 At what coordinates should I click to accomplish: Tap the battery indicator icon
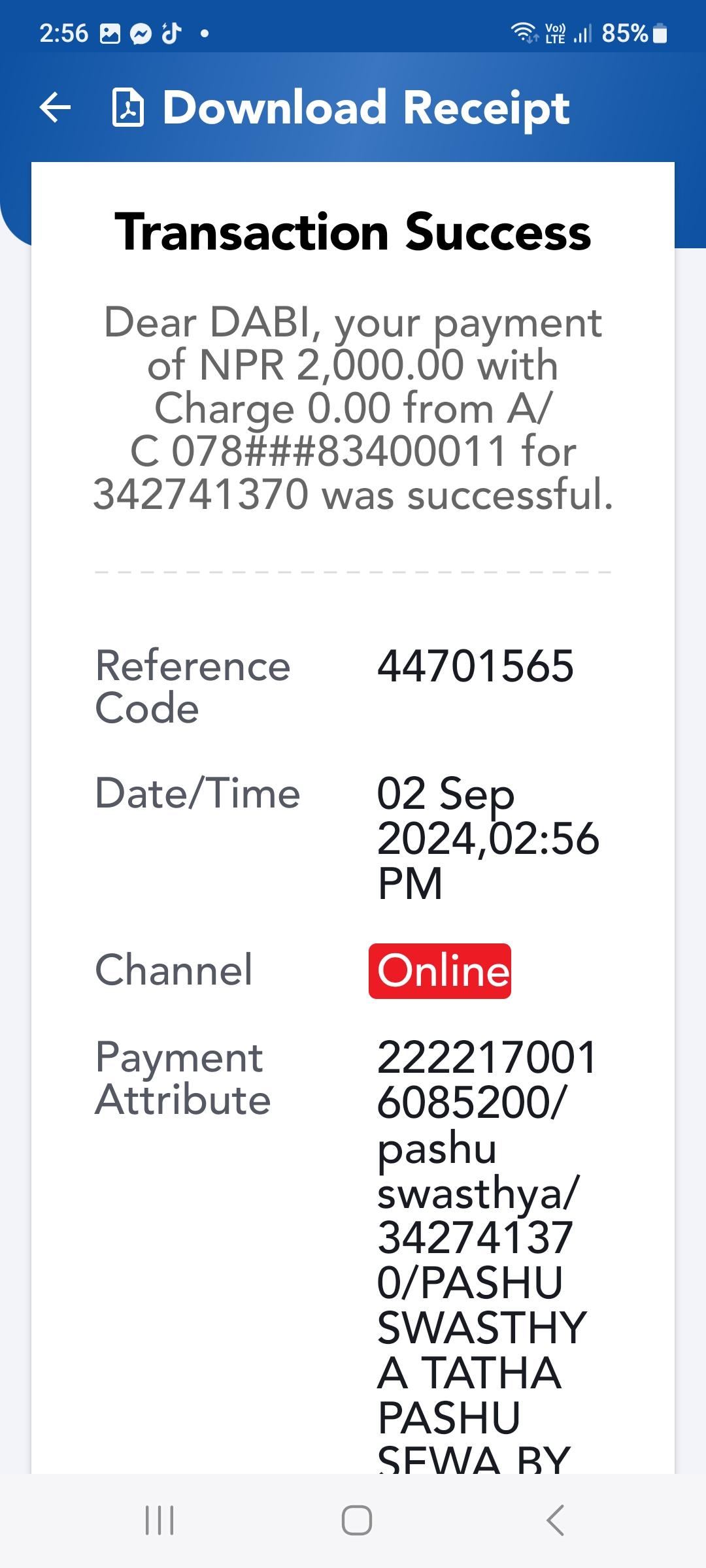[660, 33]
